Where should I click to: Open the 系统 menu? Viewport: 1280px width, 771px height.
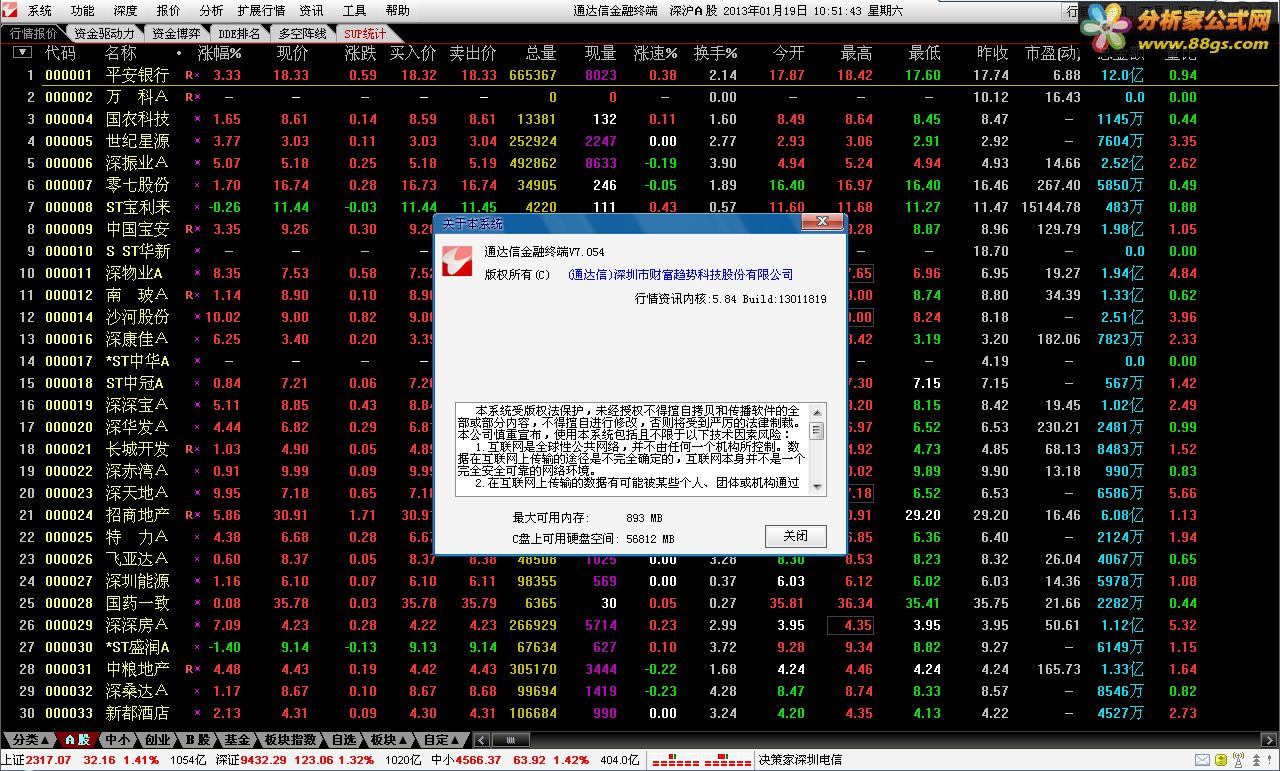40,11
